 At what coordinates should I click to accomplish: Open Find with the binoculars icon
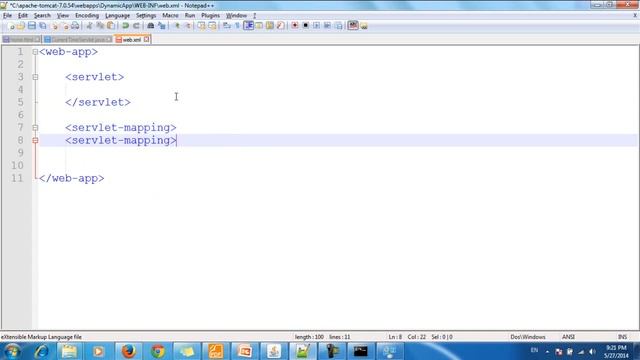click(x=151, y=26)
